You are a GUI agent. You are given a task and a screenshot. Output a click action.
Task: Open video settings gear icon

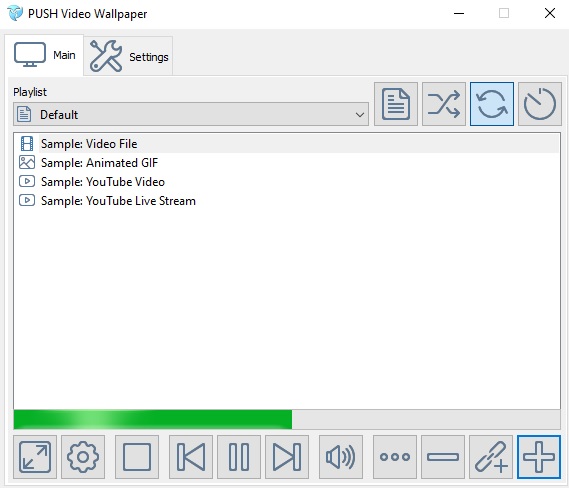83,457
